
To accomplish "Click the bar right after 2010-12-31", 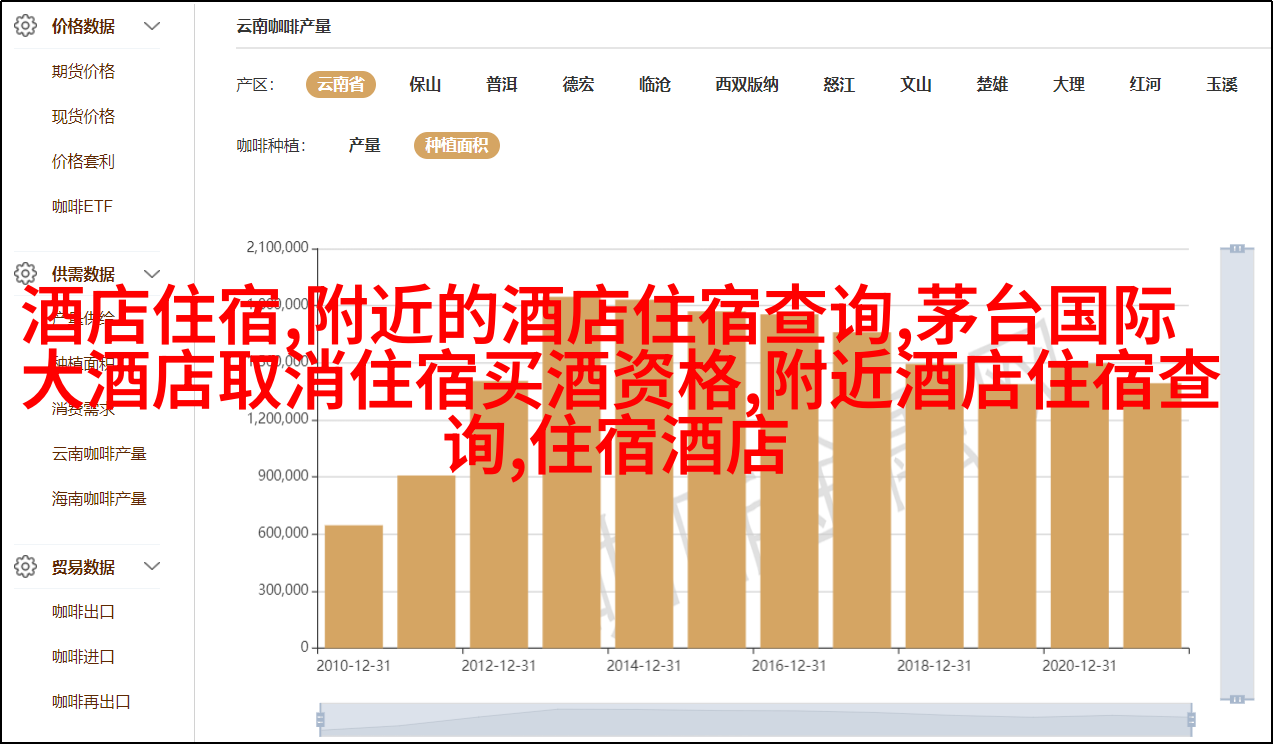I will (426, 562).
